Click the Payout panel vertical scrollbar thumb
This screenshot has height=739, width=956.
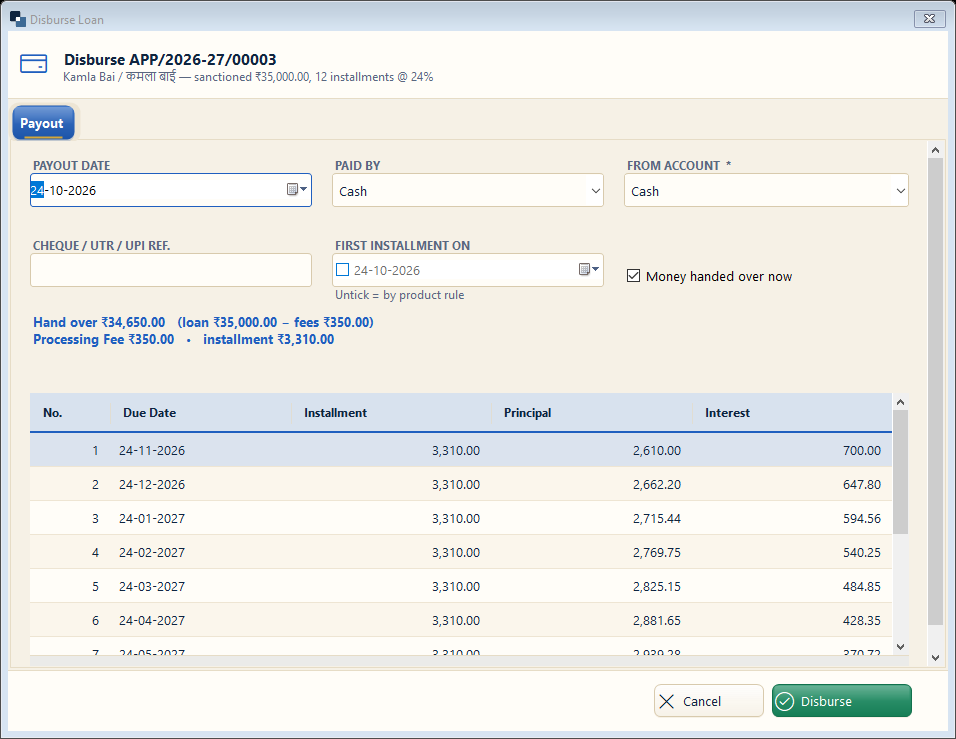click(935, 391)
